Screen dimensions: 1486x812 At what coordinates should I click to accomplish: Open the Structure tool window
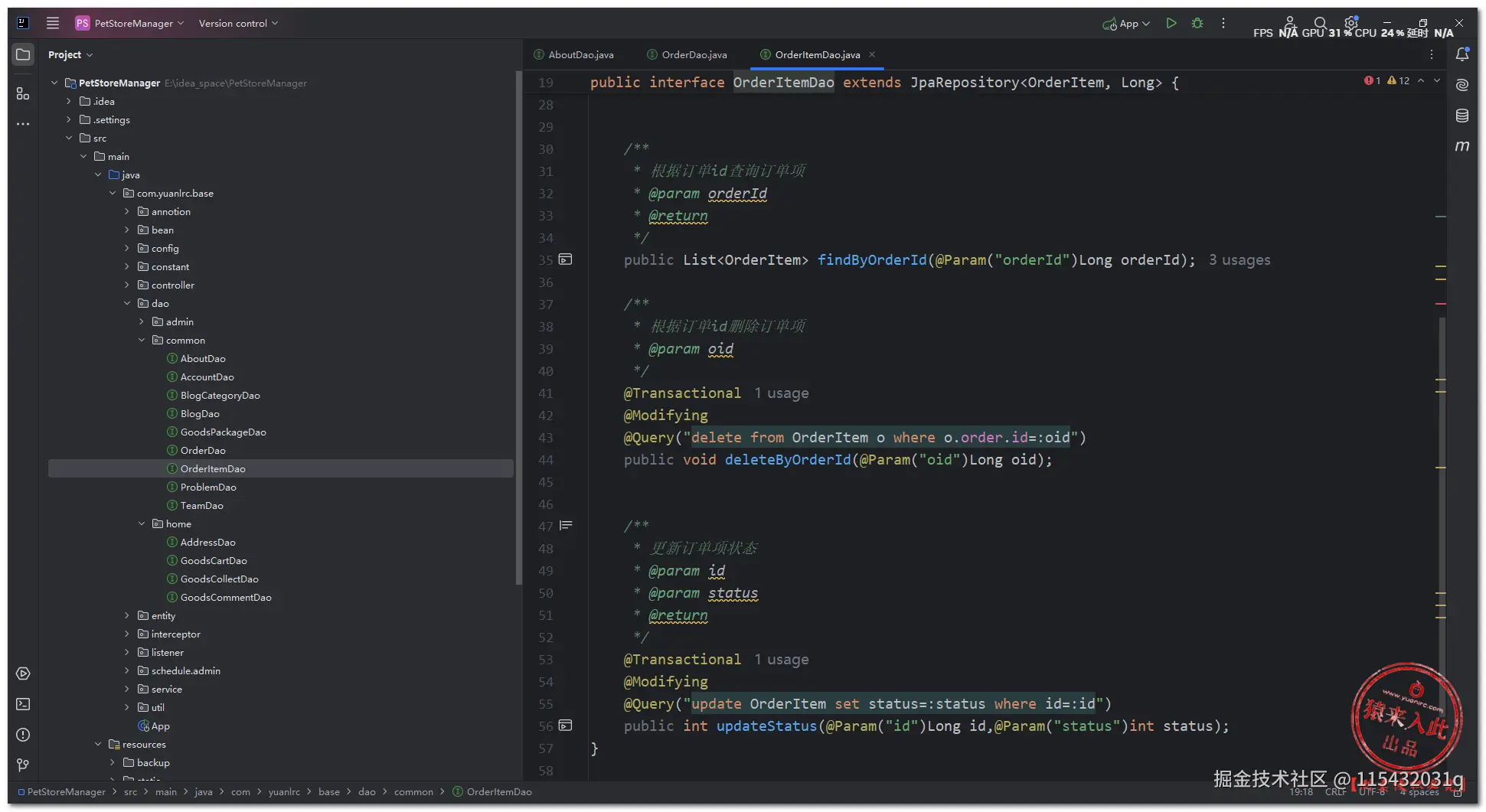[23, 93]
